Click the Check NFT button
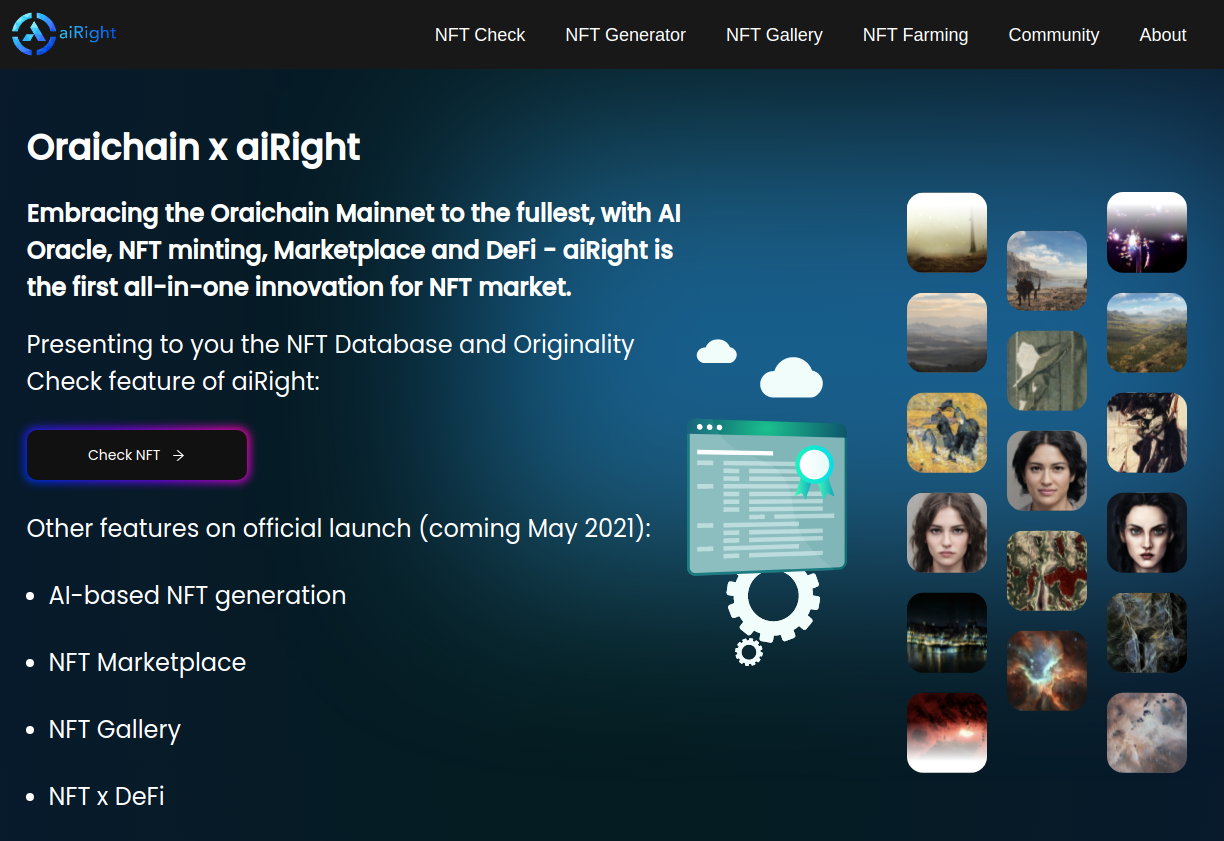 tap(137, 455)
